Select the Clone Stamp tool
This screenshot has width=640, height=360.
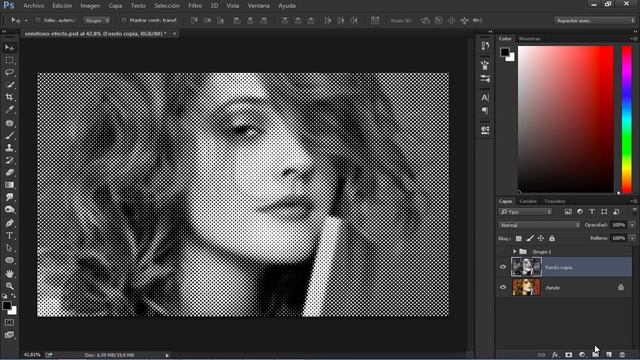coord(9,148)
